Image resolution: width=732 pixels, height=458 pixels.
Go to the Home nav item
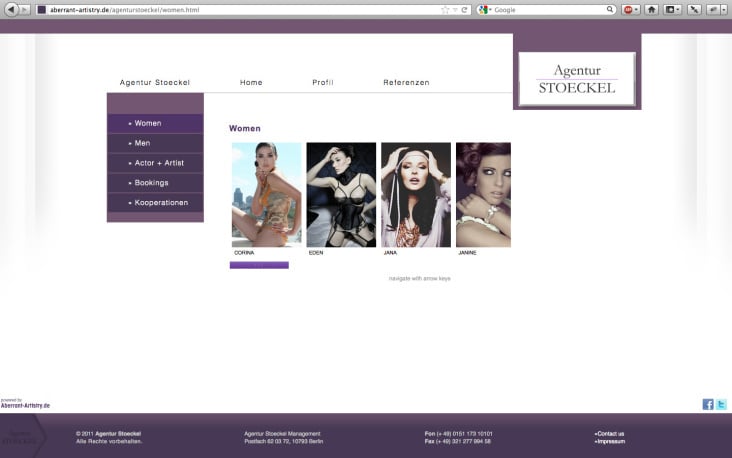(251, 83)
